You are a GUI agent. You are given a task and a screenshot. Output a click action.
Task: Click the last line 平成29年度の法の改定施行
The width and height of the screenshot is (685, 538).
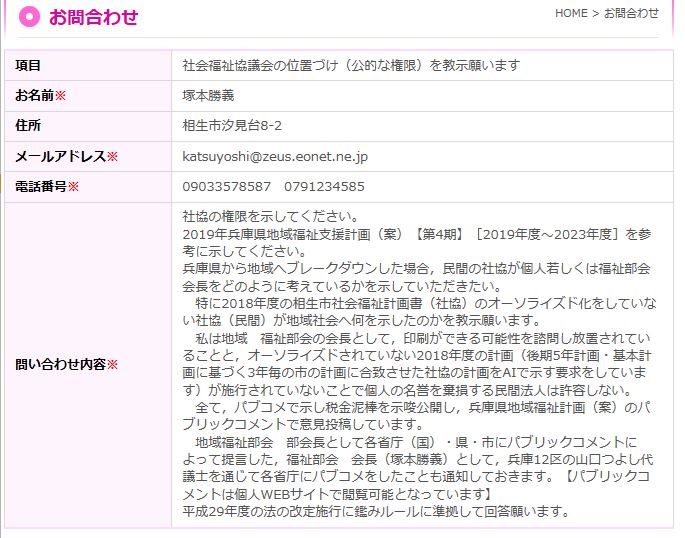(x=376, y=511)
